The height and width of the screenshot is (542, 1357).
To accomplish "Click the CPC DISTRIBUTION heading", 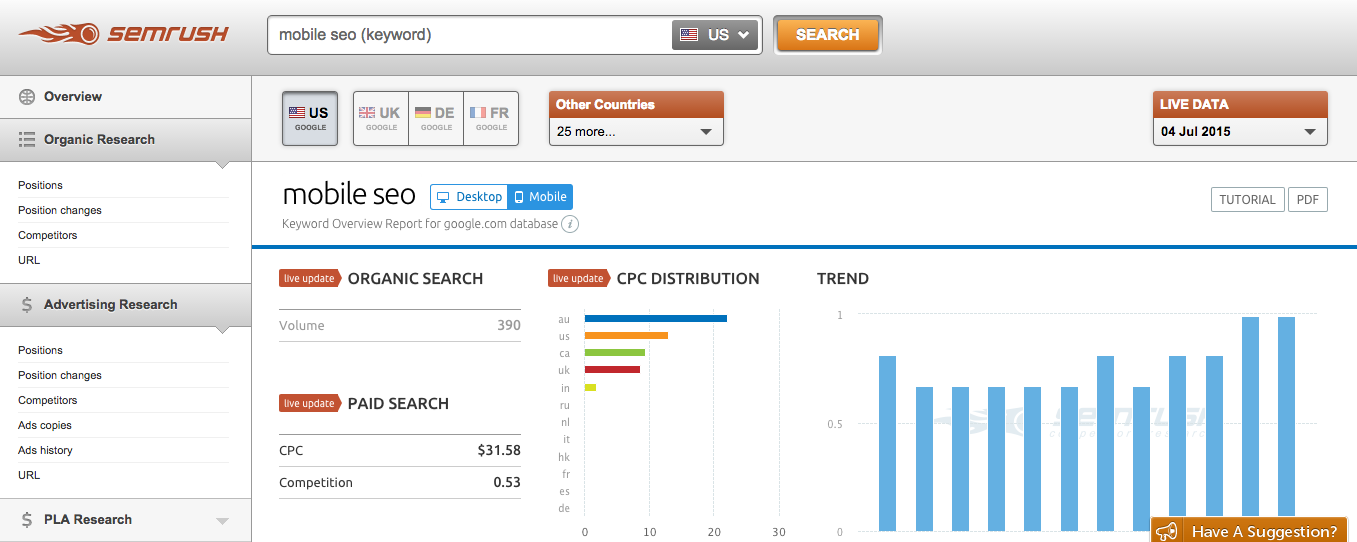I will pyautogui.click(x=688, y=279).
